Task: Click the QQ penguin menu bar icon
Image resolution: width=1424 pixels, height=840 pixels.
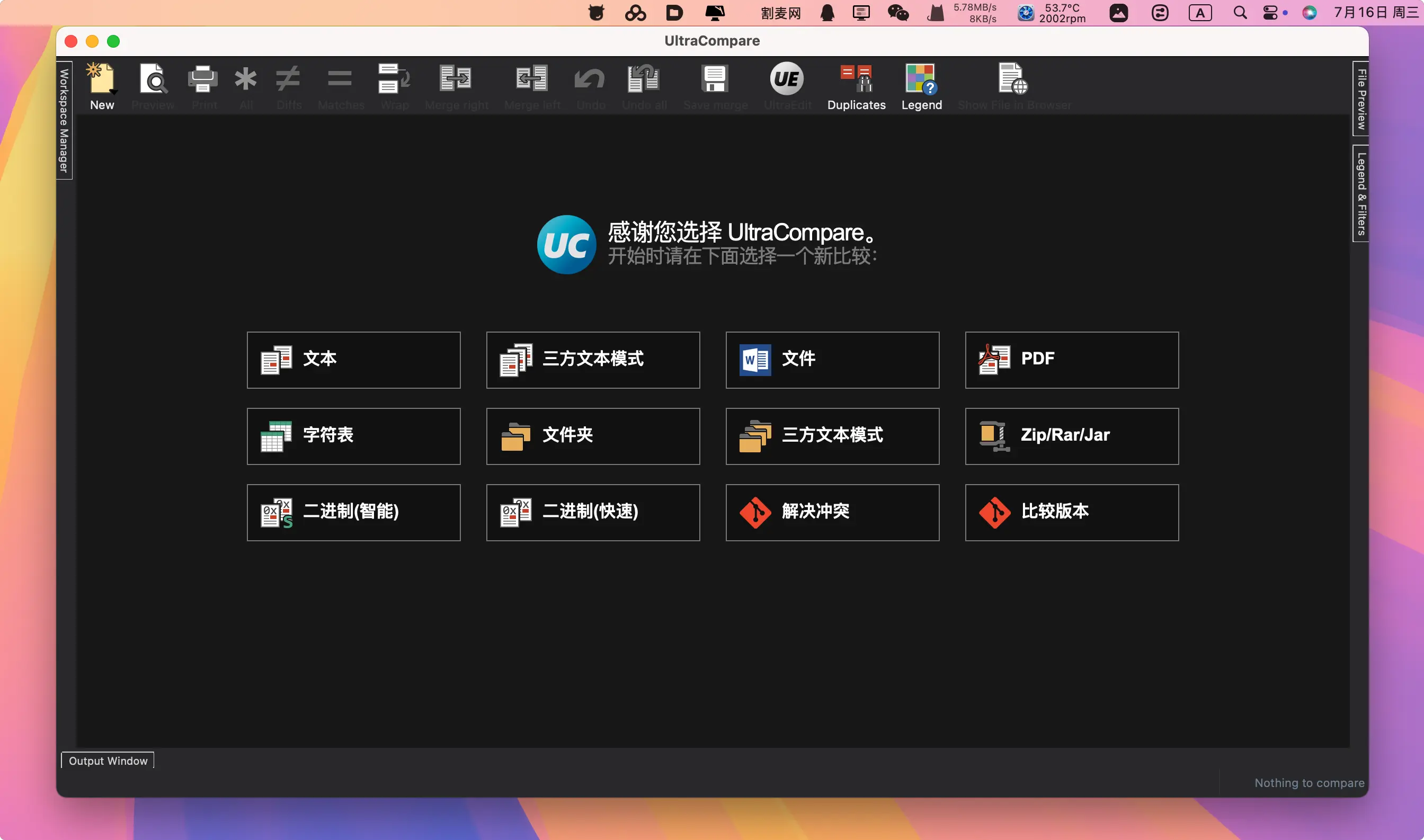Action: [x=827, y=13]
